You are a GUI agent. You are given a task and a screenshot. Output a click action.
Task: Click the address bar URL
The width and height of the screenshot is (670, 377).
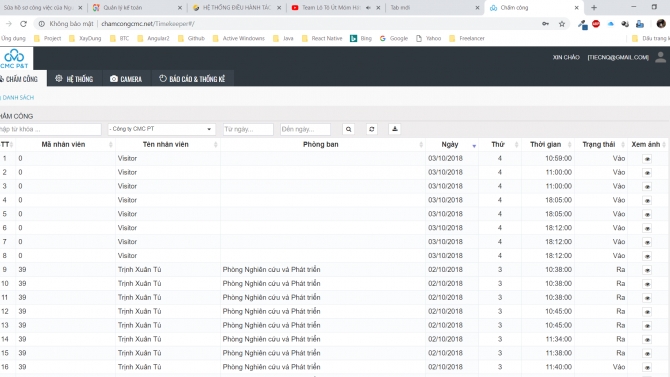coord(148,24)
